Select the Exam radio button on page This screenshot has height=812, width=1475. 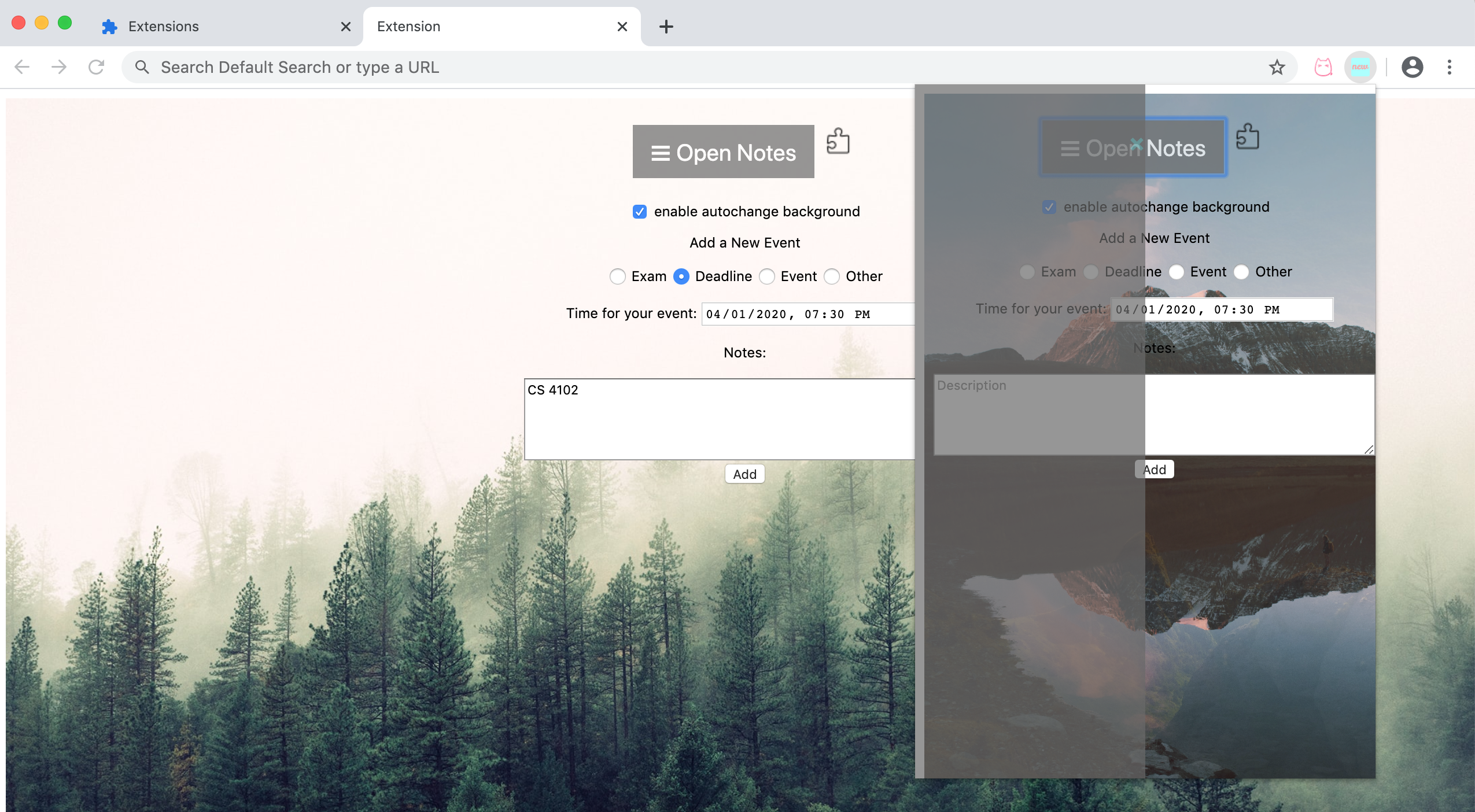(x=617, y=276)
